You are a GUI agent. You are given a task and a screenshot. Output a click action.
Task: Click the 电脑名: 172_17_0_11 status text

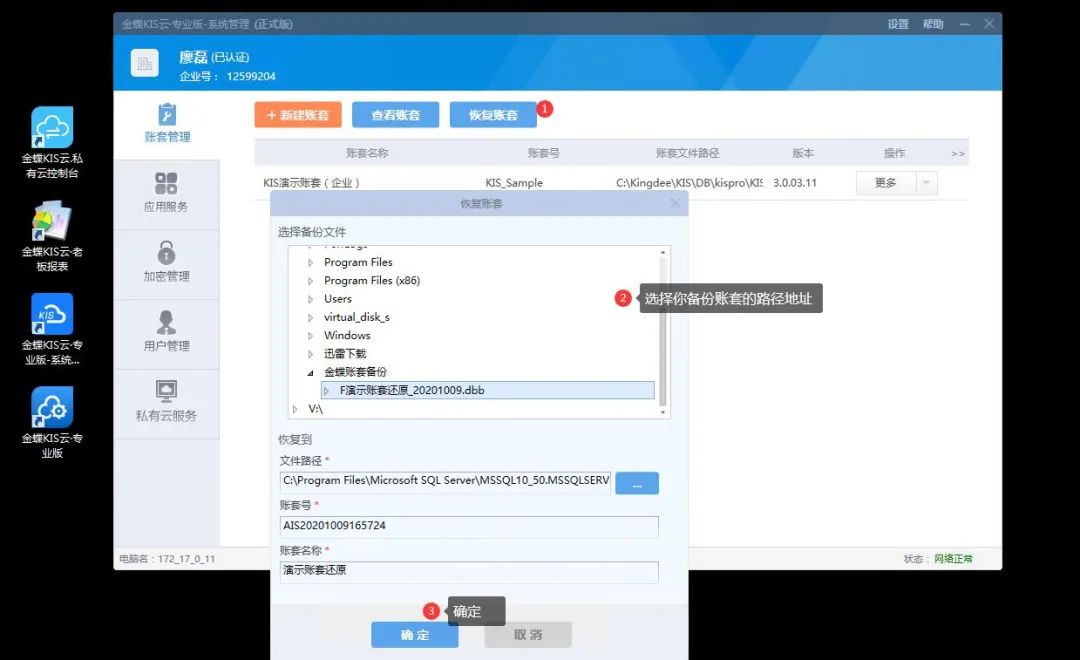[167, 559]
